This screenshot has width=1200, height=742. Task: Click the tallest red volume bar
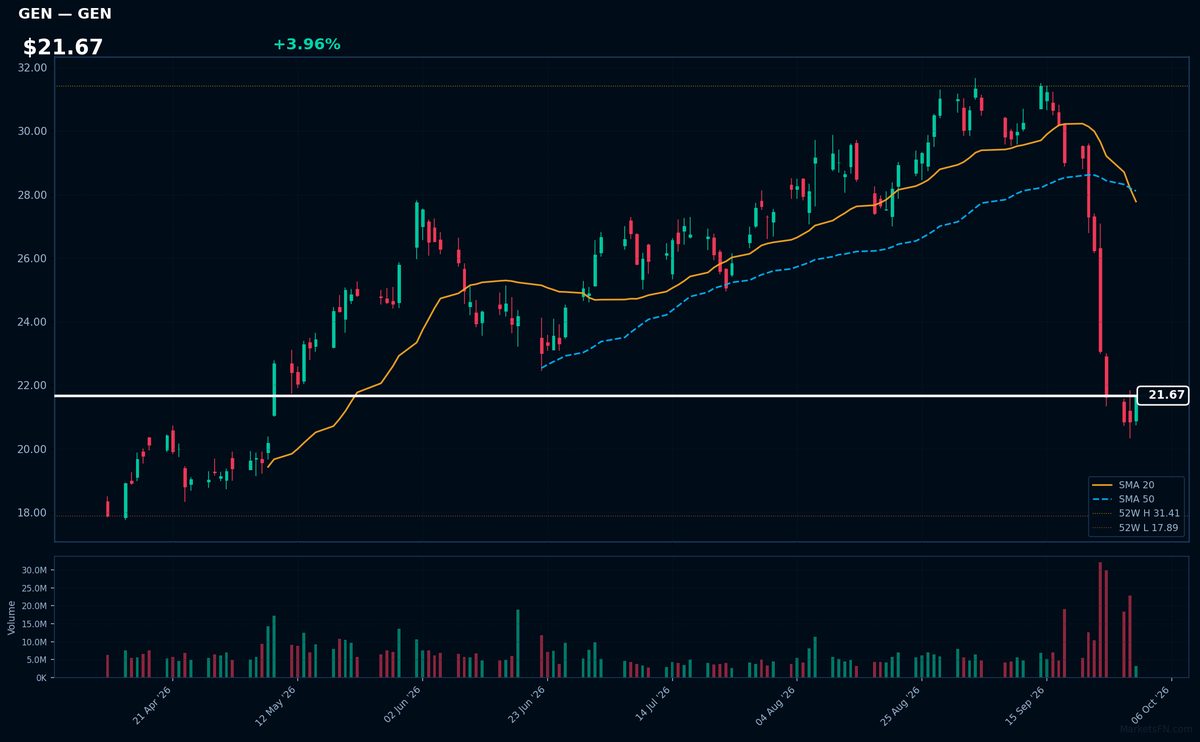coord(1100,620)
